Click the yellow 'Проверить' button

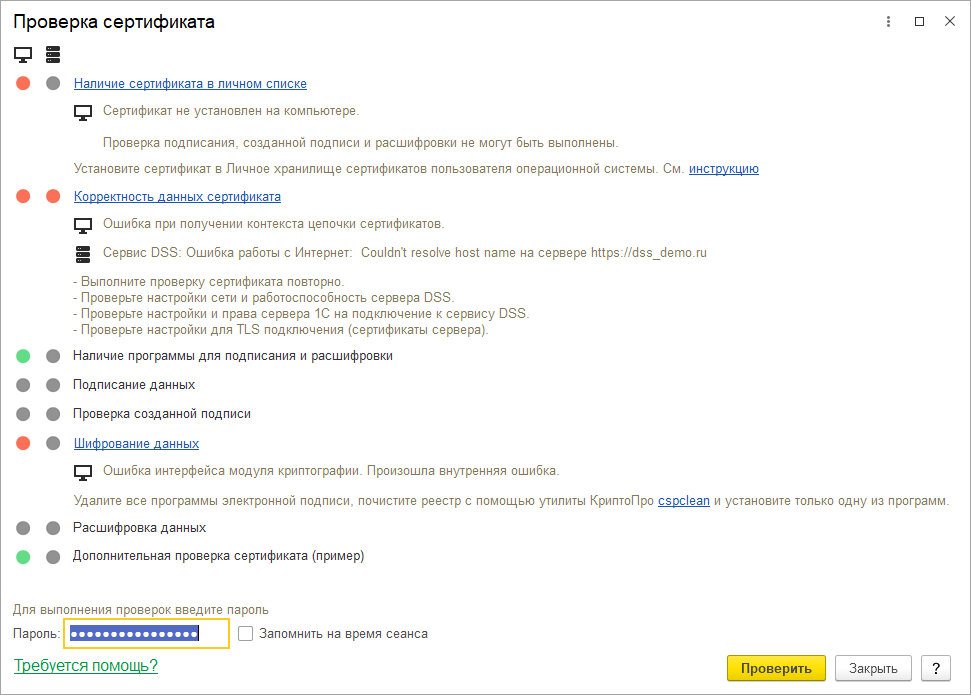click(776, 668)
